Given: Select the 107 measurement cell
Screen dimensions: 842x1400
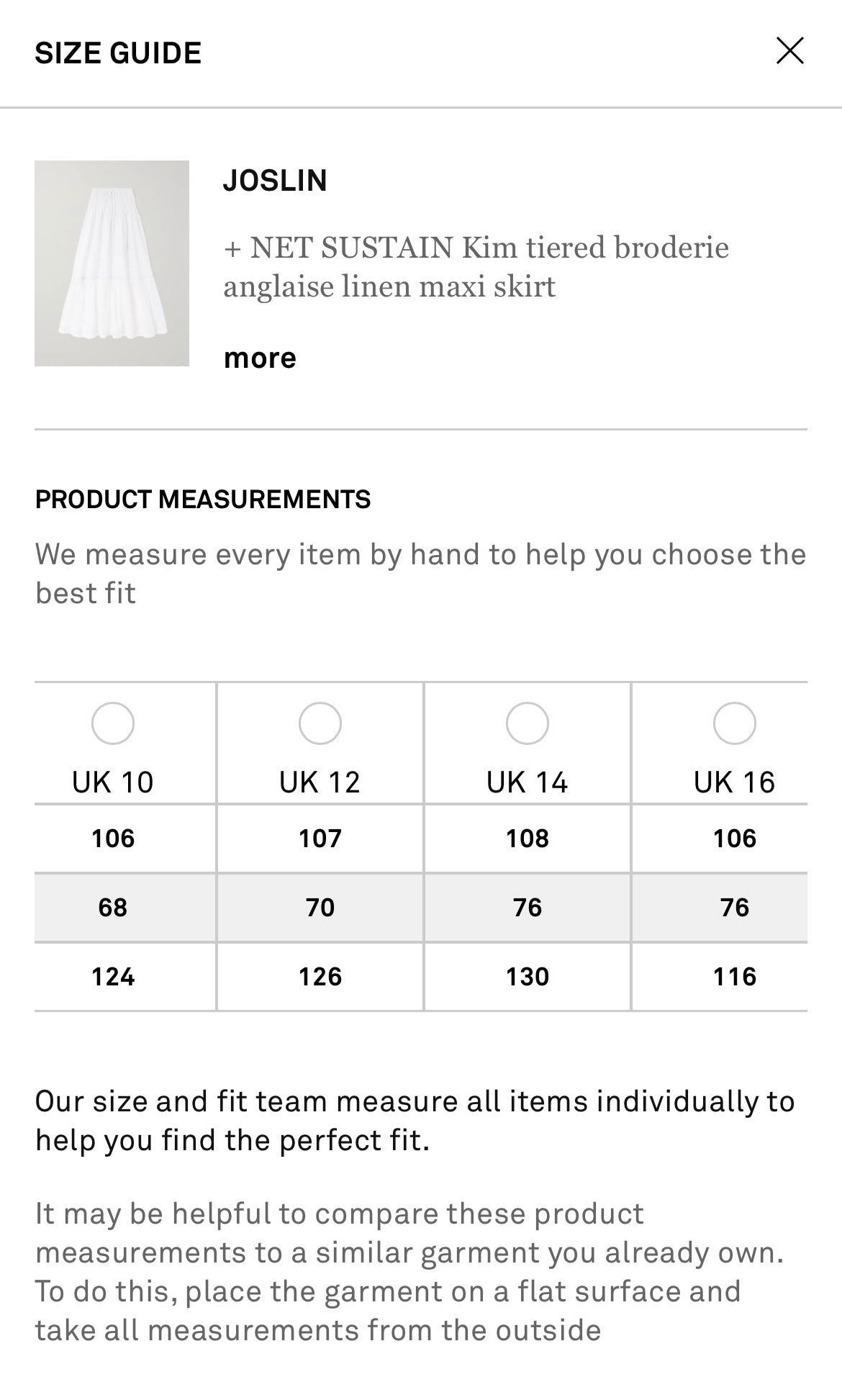Looking at the screenshot, I should (x=320, y=839).
